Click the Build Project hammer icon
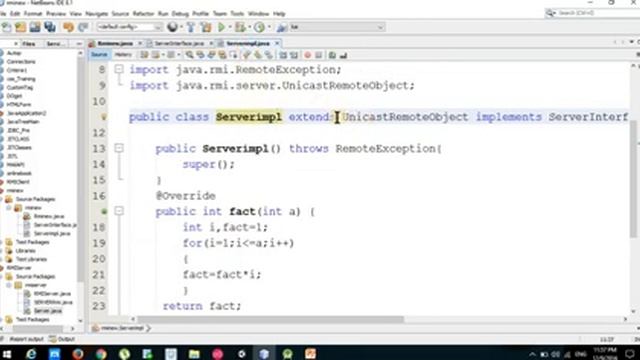640x360 pixels. [191, 27]
